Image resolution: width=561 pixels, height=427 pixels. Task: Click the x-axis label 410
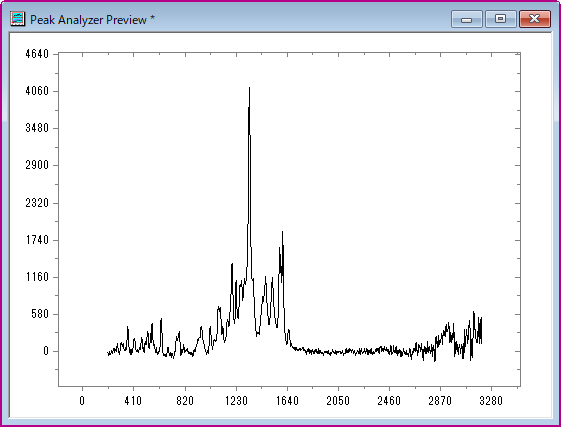click(133, 401)
